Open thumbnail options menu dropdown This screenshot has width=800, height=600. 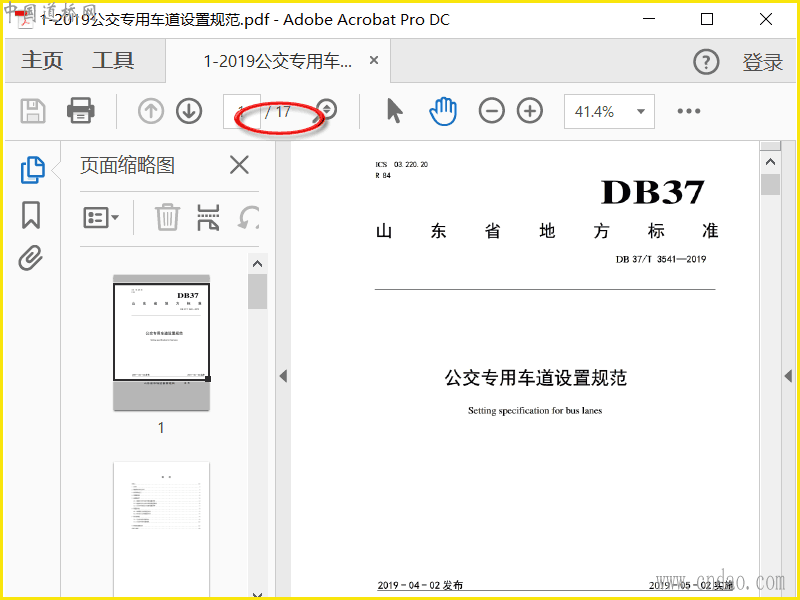[x=101, y=218]
